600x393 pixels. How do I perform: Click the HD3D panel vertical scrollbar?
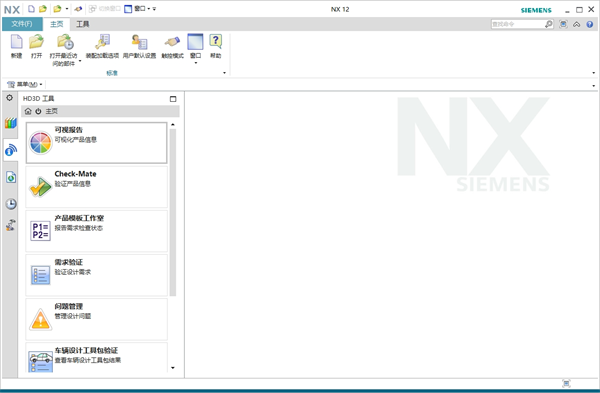coord(173,212)
